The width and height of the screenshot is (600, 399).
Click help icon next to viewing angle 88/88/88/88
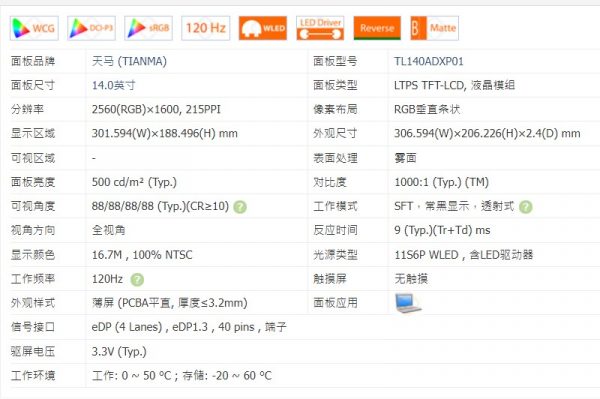(240, 207)
